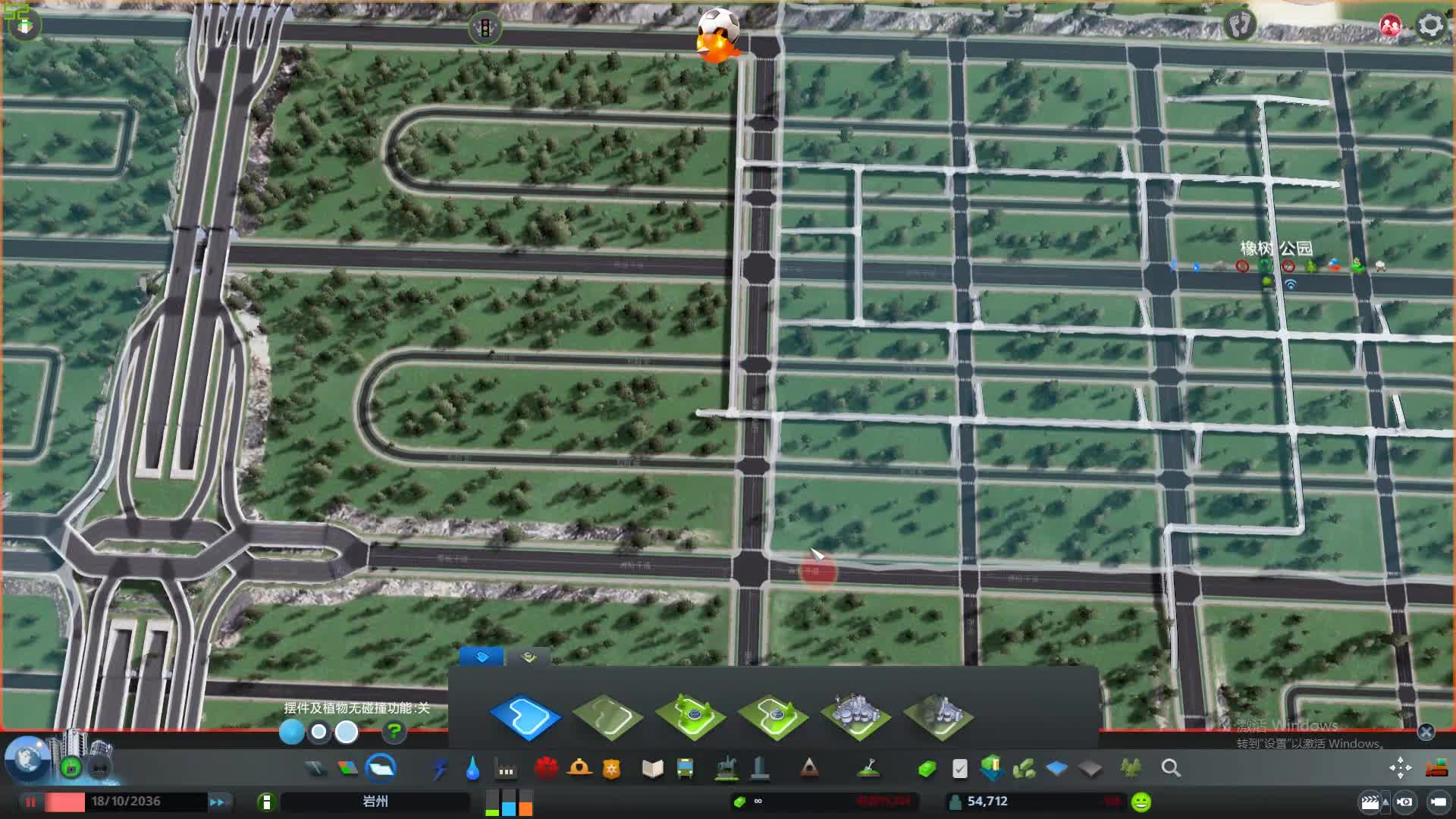Open the blue water structures menu

click(1056, 769)
